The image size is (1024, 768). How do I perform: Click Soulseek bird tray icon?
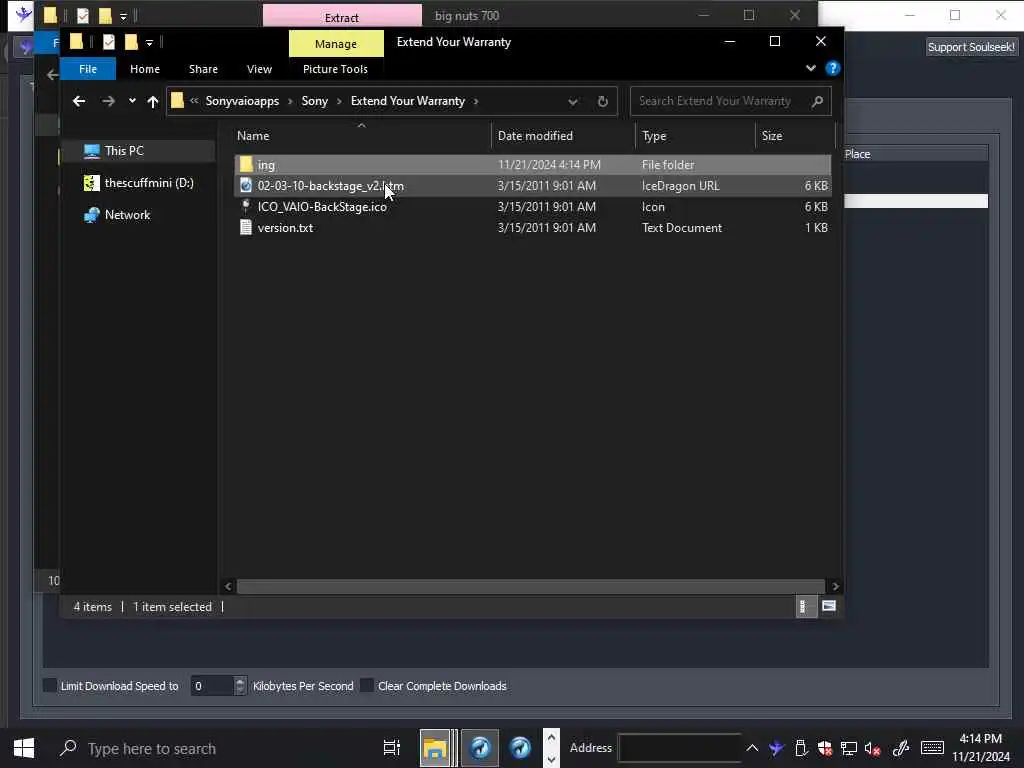click(776, 748)
